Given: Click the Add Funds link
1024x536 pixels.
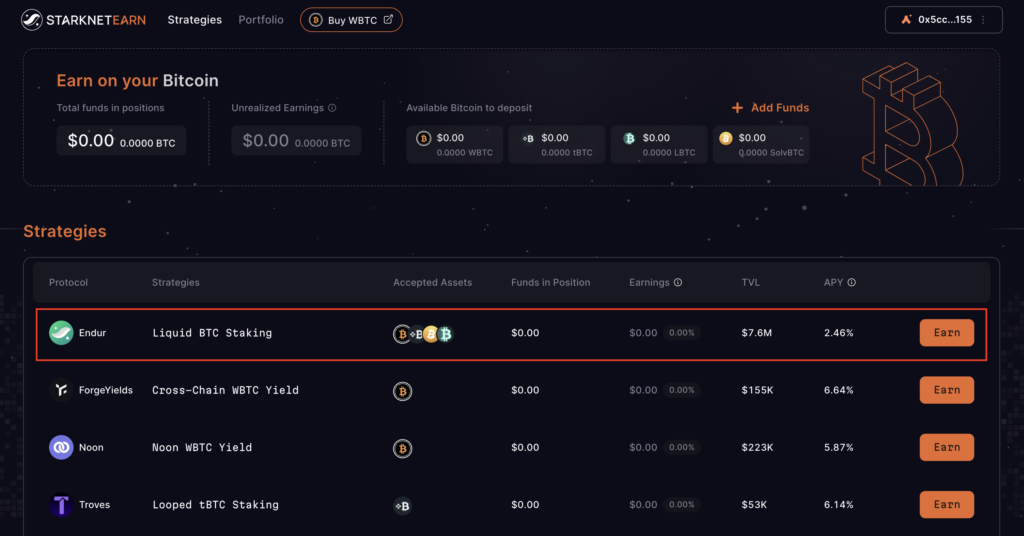Looking at the screenshot, I should click(770, 108).
